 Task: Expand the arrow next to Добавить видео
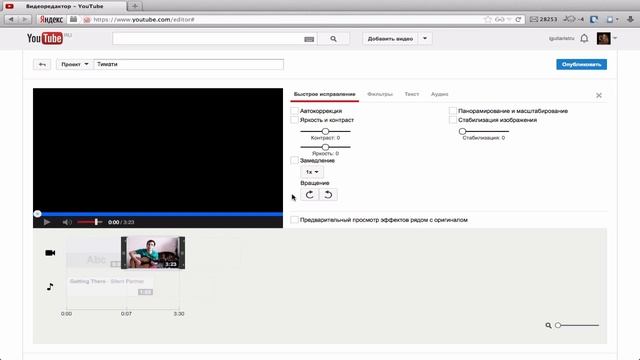coord(425,38)
